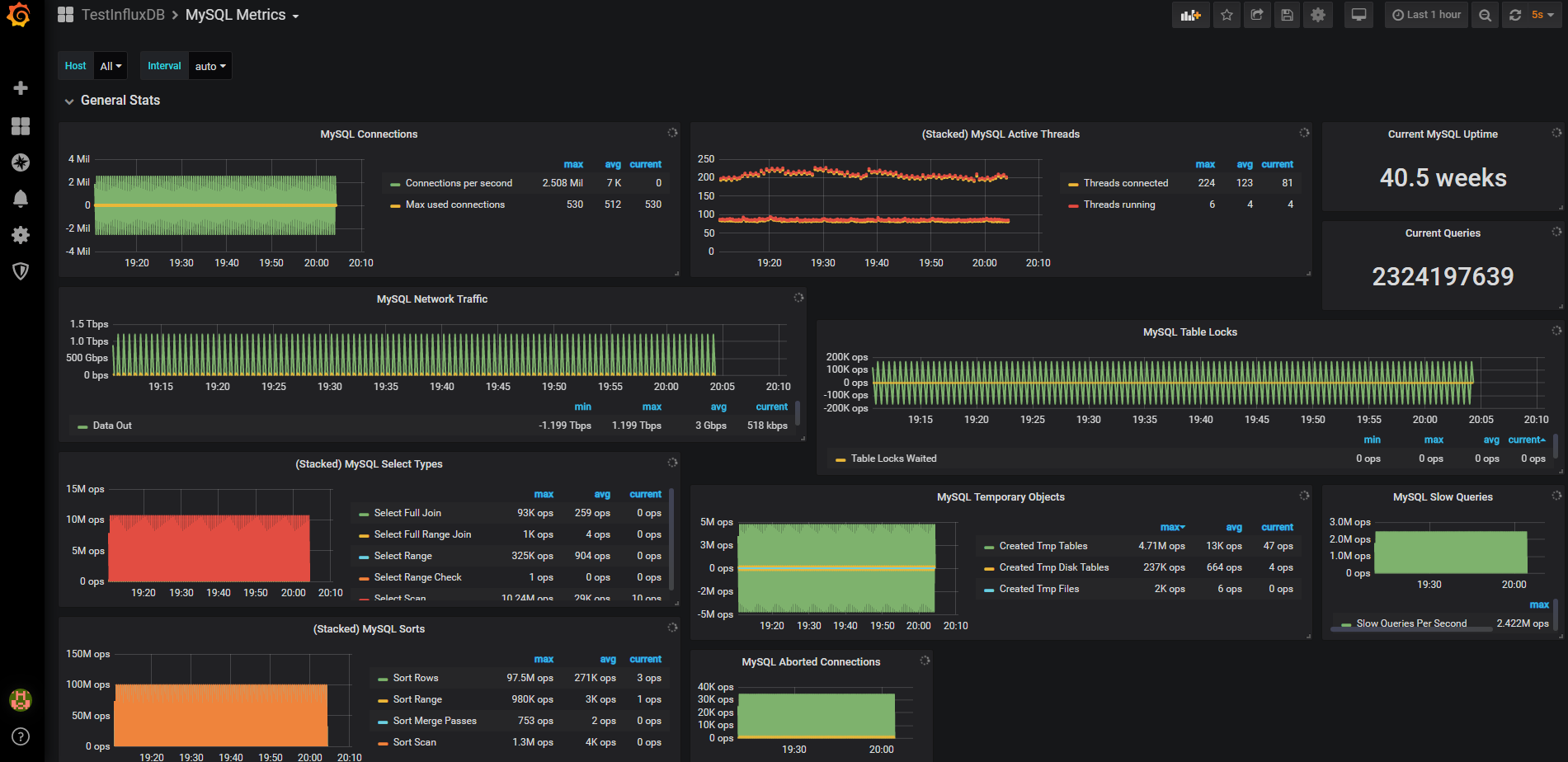Image resolution: width=1568 pixels, height=762 pixels.
Task: Toggle Connections per second series
Action: tap(459, 183)
